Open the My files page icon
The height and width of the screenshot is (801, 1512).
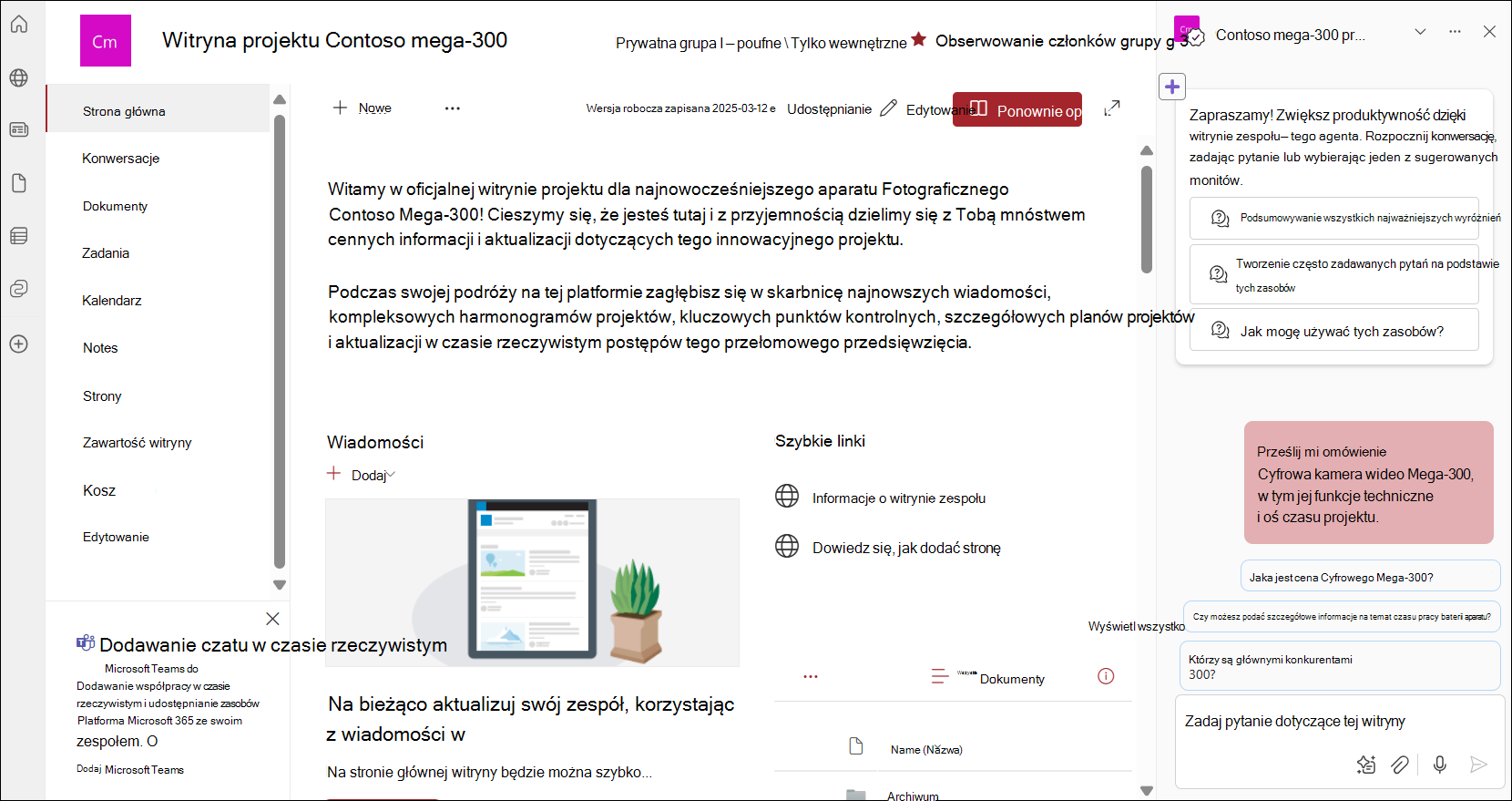(19, 183)
